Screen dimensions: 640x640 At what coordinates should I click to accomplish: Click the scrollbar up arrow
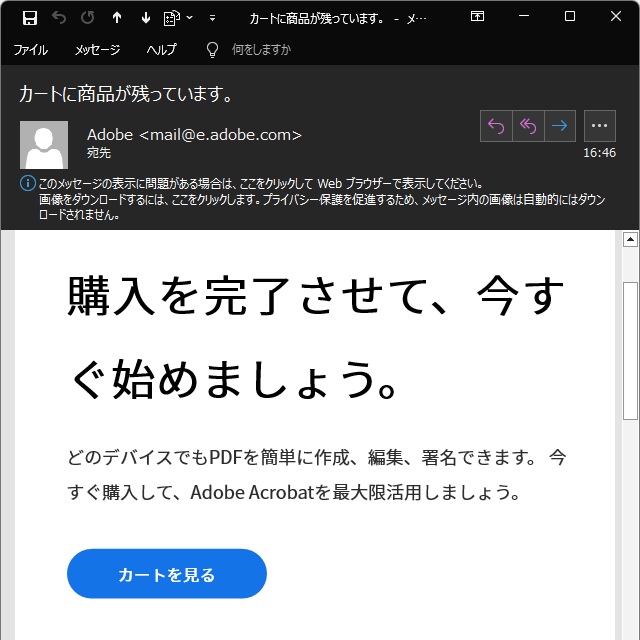coord(630,240)
